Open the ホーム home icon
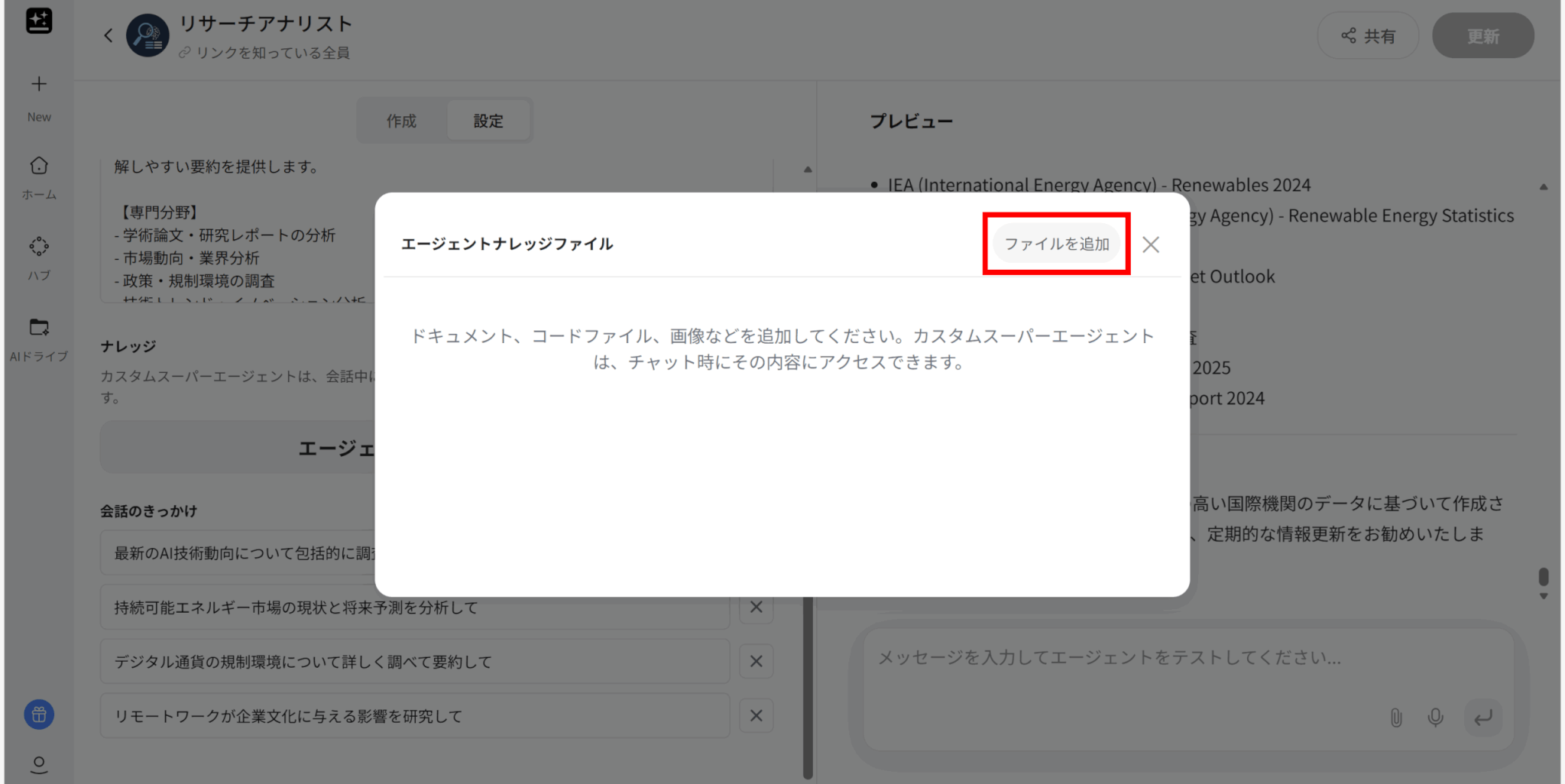 pos(39,166)
